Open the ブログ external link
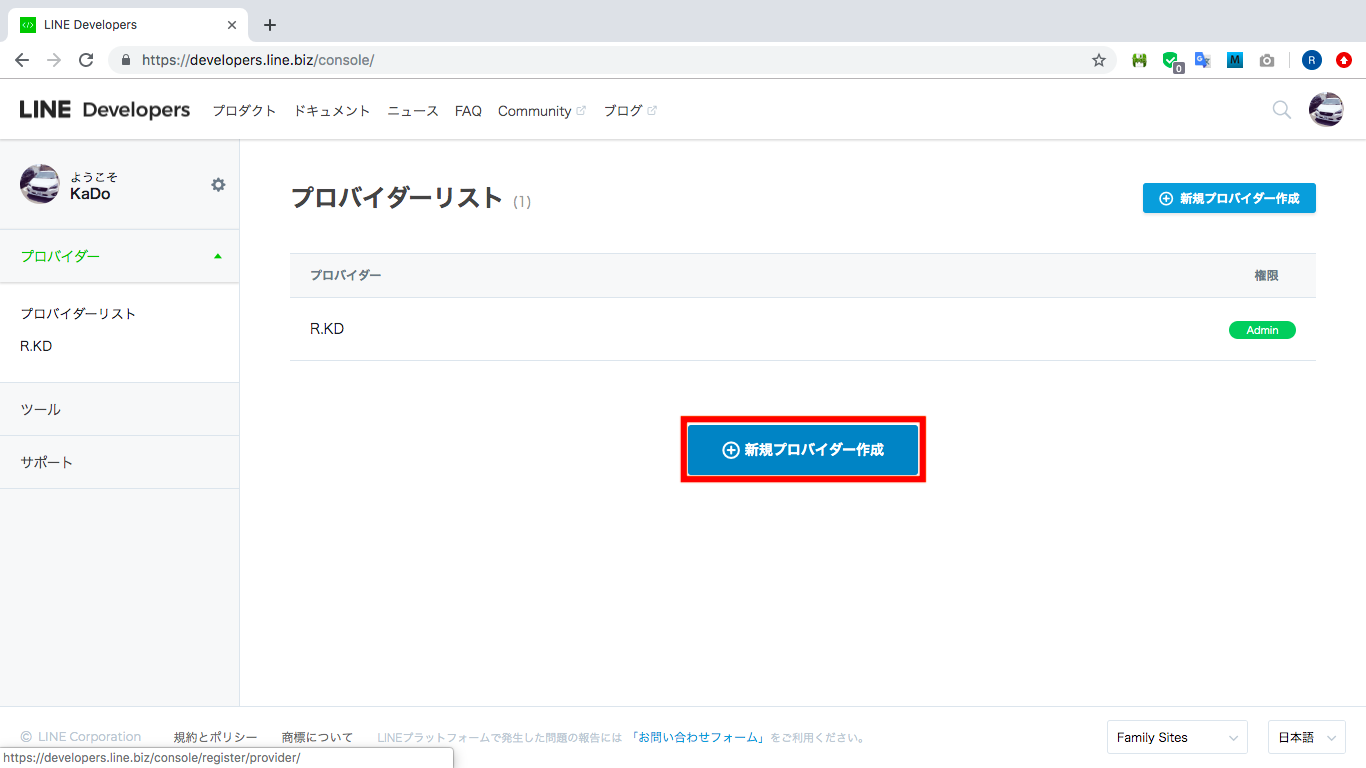This screenshot has width=1366, height=768. pyautogui.click(x=630, y=111)
